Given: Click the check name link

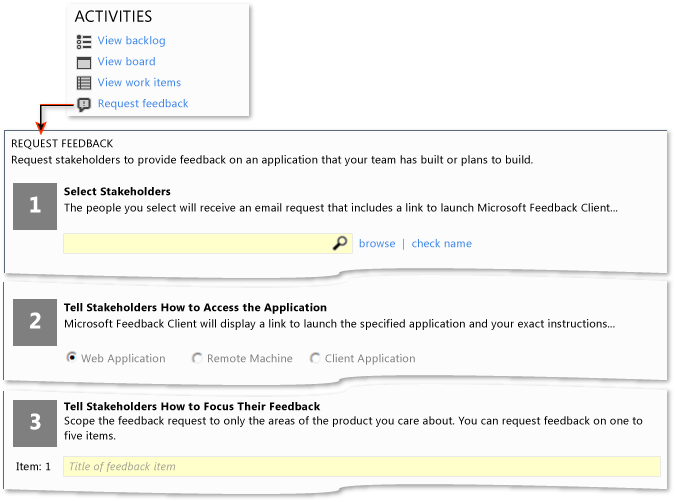Looking at the screenshot, I should [x=442, y=244].
